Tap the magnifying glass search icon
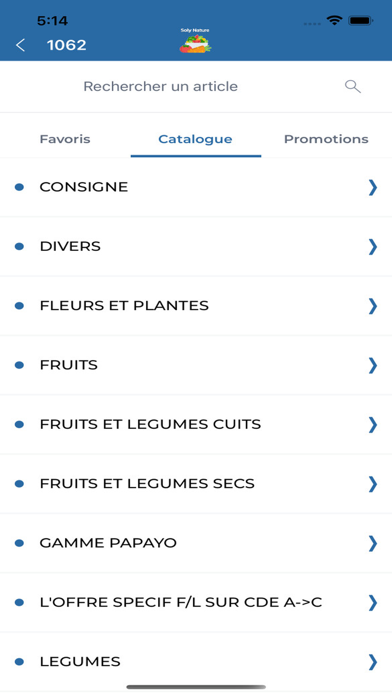The height and width of the screenshot is (696, 392). pyautogui.click(x=353, y=86)
